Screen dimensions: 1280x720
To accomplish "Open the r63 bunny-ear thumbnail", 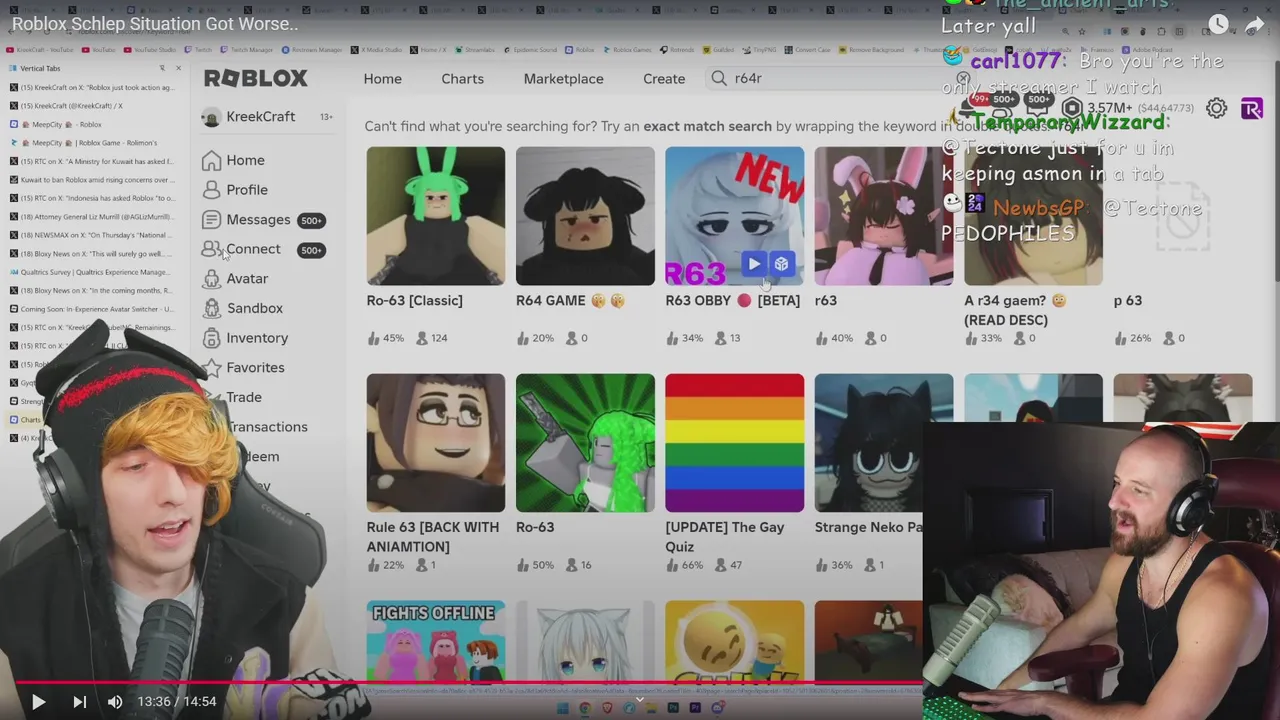I will tap(884, 216).
